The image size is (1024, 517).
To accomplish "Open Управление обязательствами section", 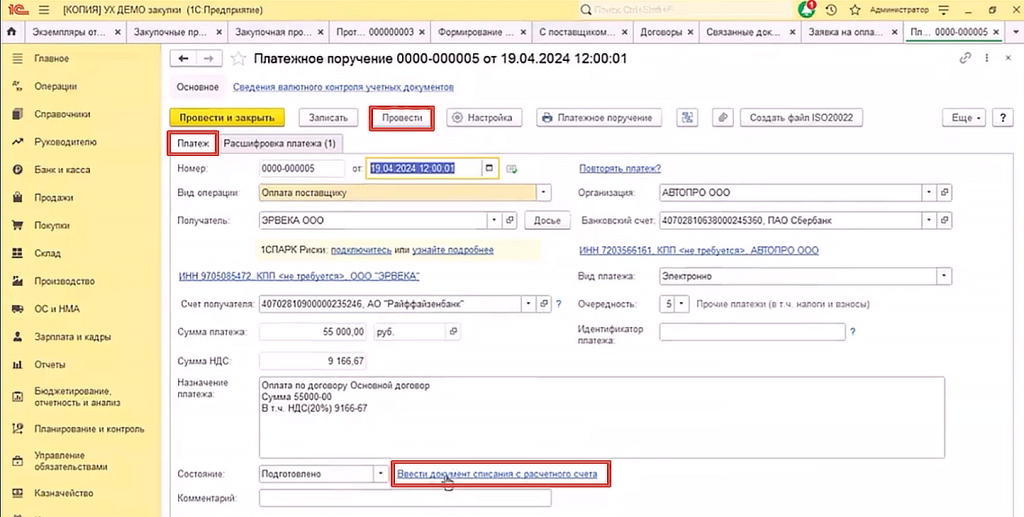I will [x=71, y=461].
